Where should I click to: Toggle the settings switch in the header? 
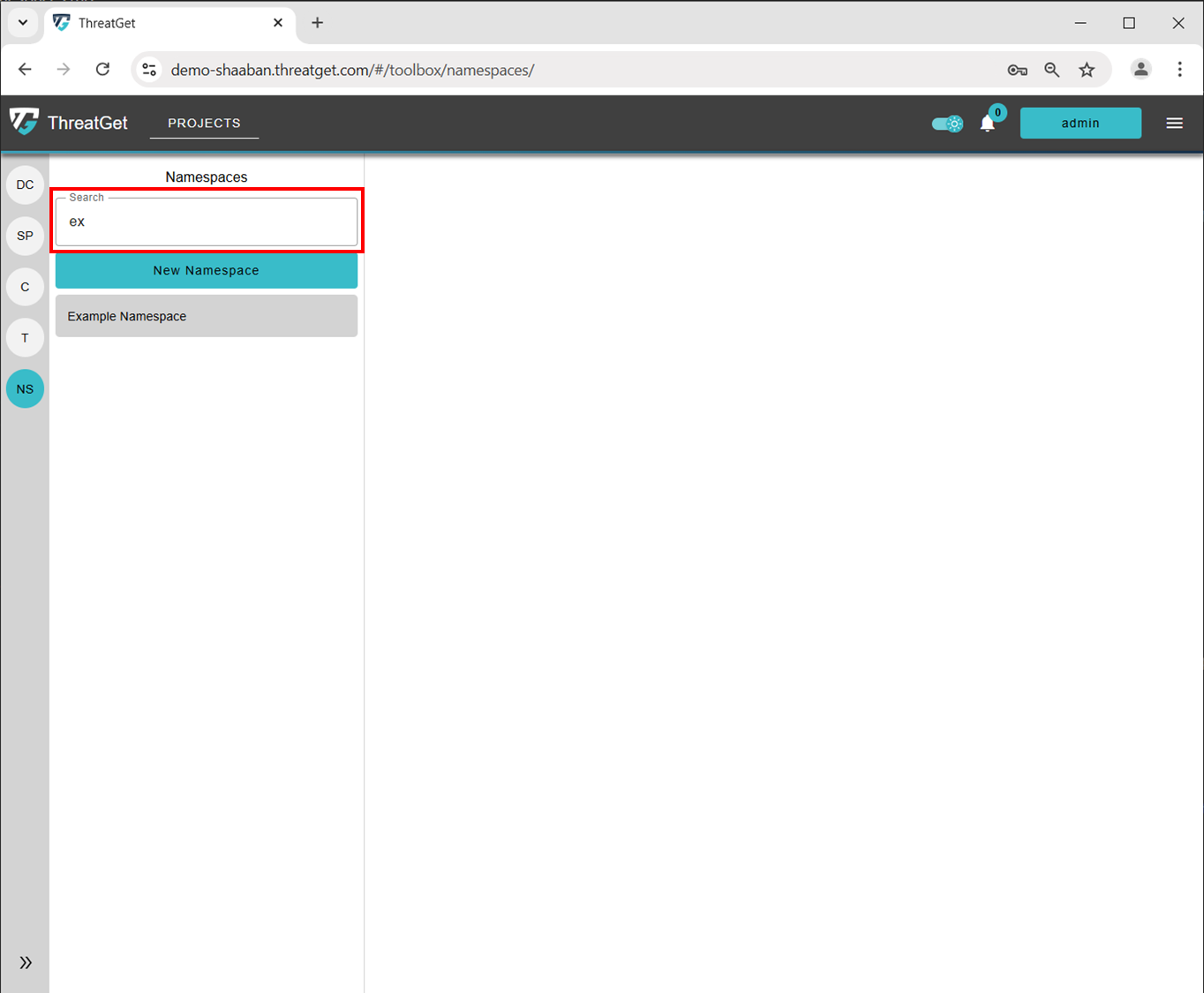click(947, 124)
